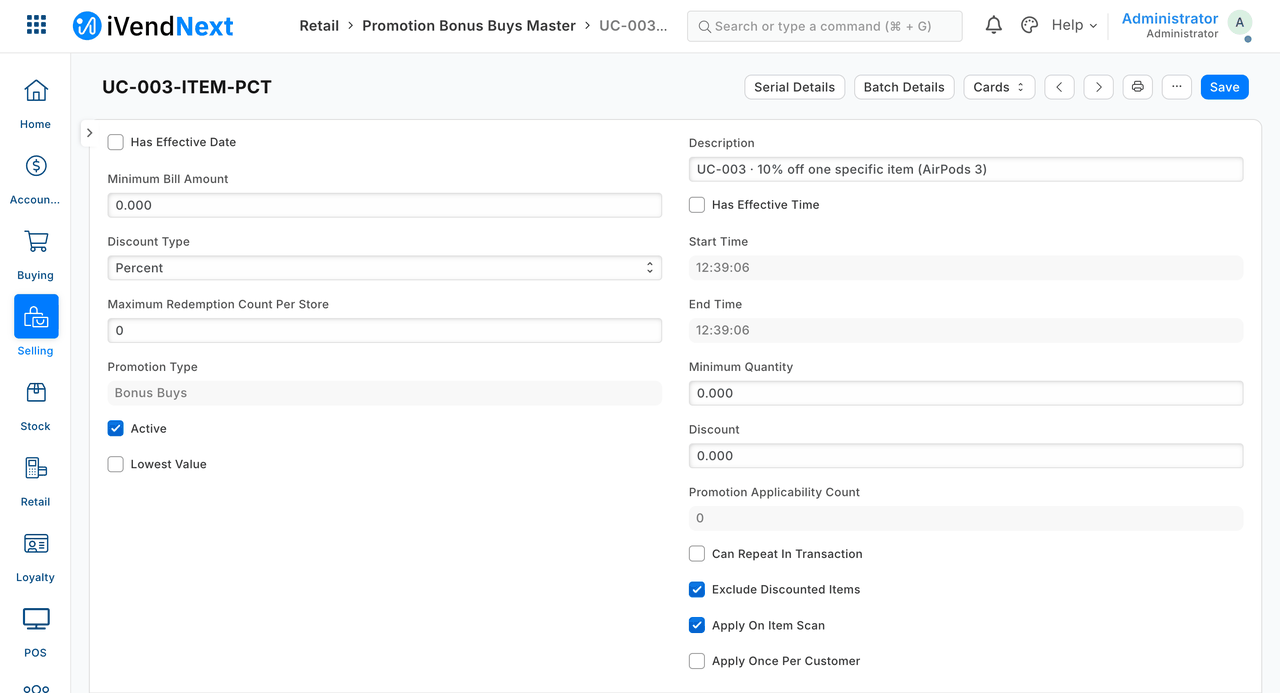Open the theme palette icon
Image resolution: width=1280 pixels, height=693 pixels.
1029,25
